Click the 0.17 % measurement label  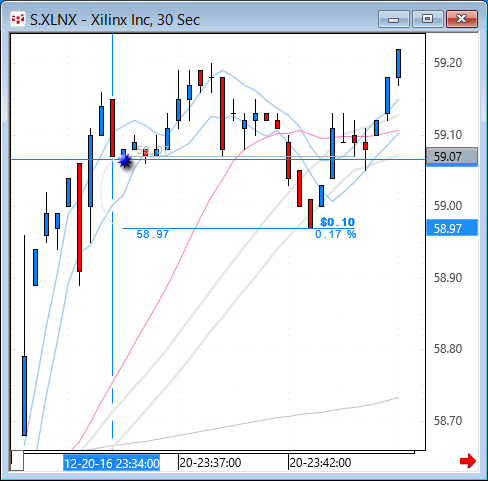335,234
